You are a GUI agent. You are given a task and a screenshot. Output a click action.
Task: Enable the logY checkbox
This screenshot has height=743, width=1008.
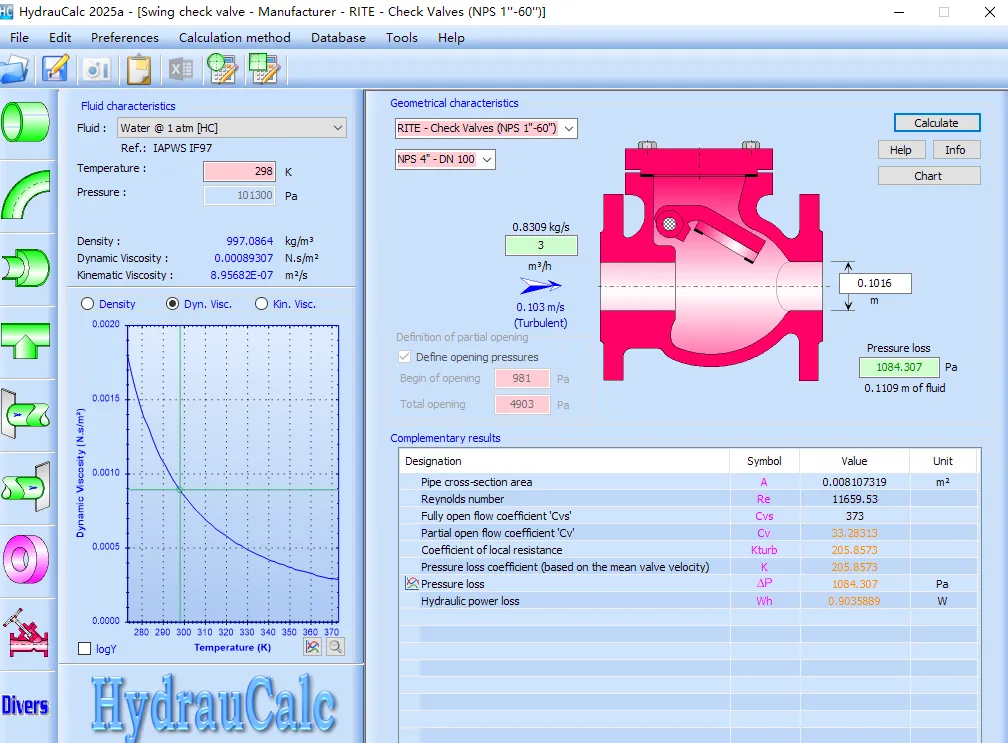[84, 649]
